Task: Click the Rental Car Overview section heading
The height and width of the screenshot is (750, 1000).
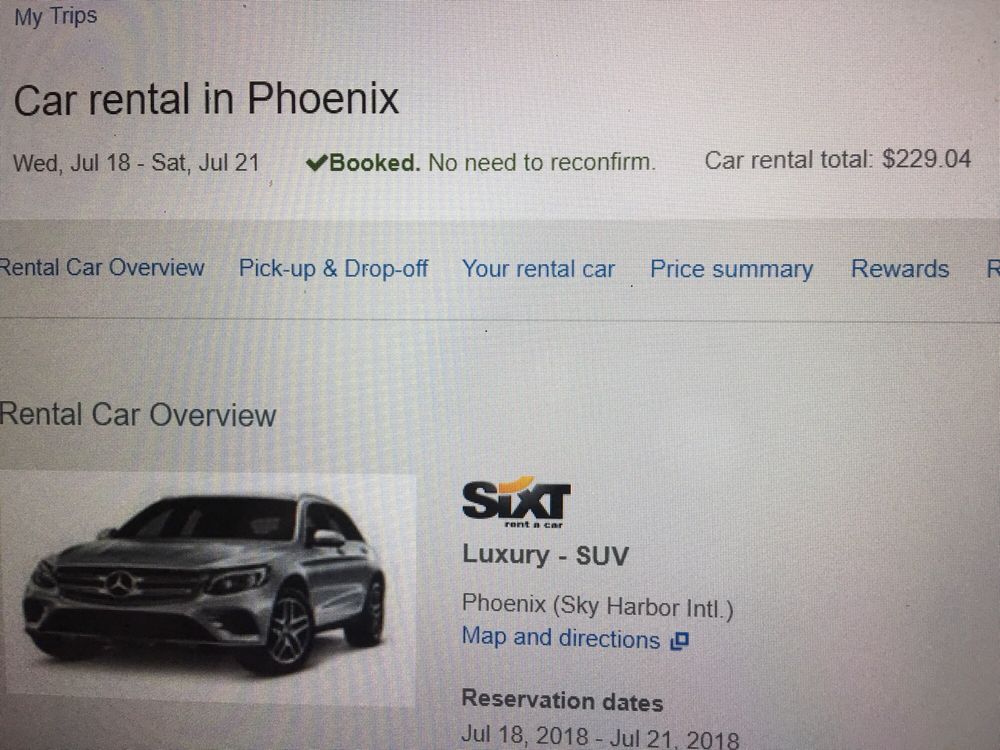Action: point(138,415)
